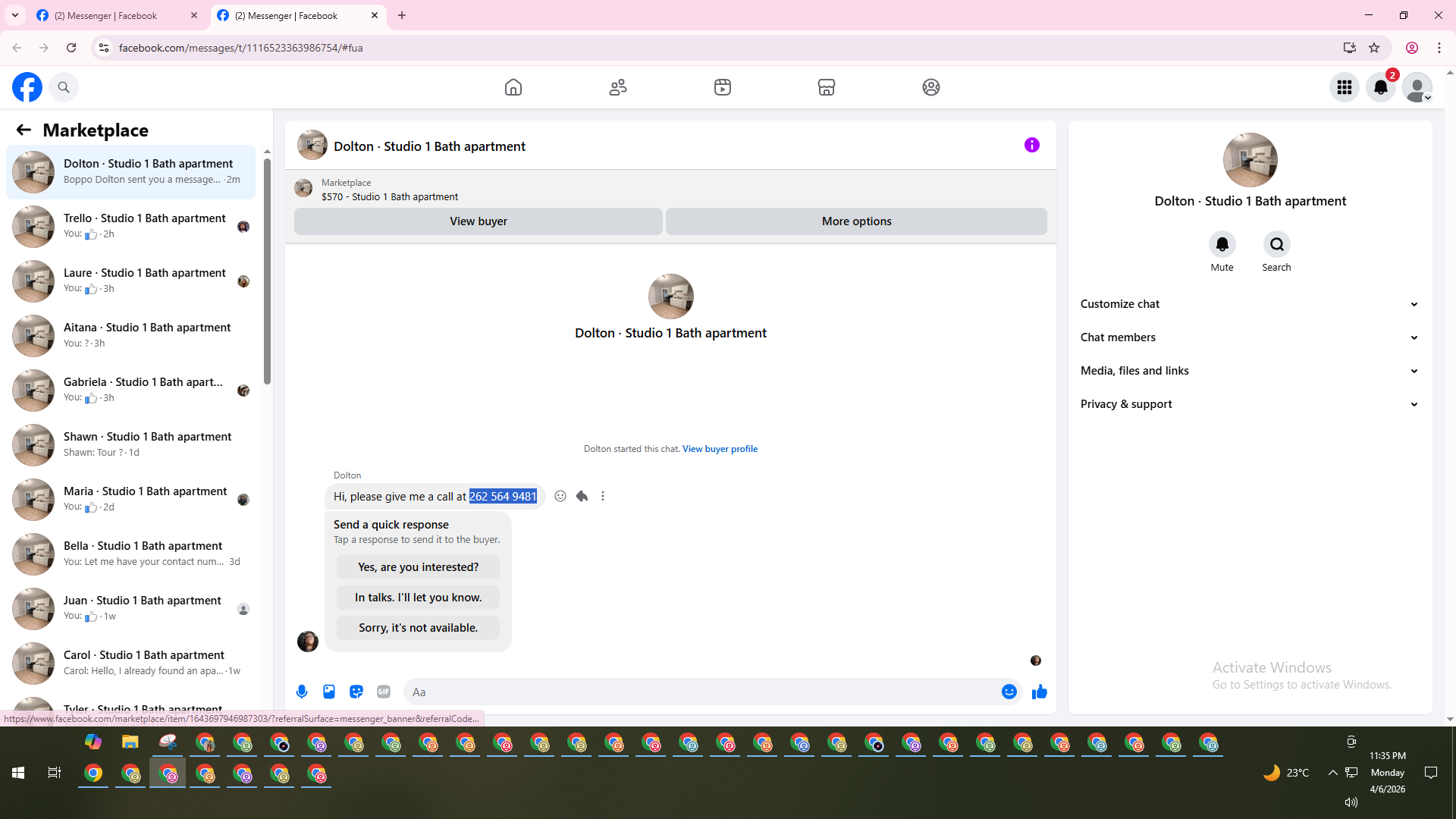Viewport: 1456px width, 819px height.
Task: Open the Trello Studio apartment chat
Action: (131, 226)
